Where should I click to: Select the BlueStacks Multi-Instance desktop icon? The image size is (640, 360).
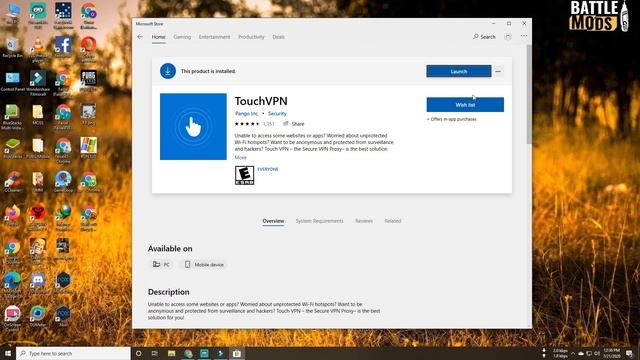pyautogui.click(x=12, y=117)
